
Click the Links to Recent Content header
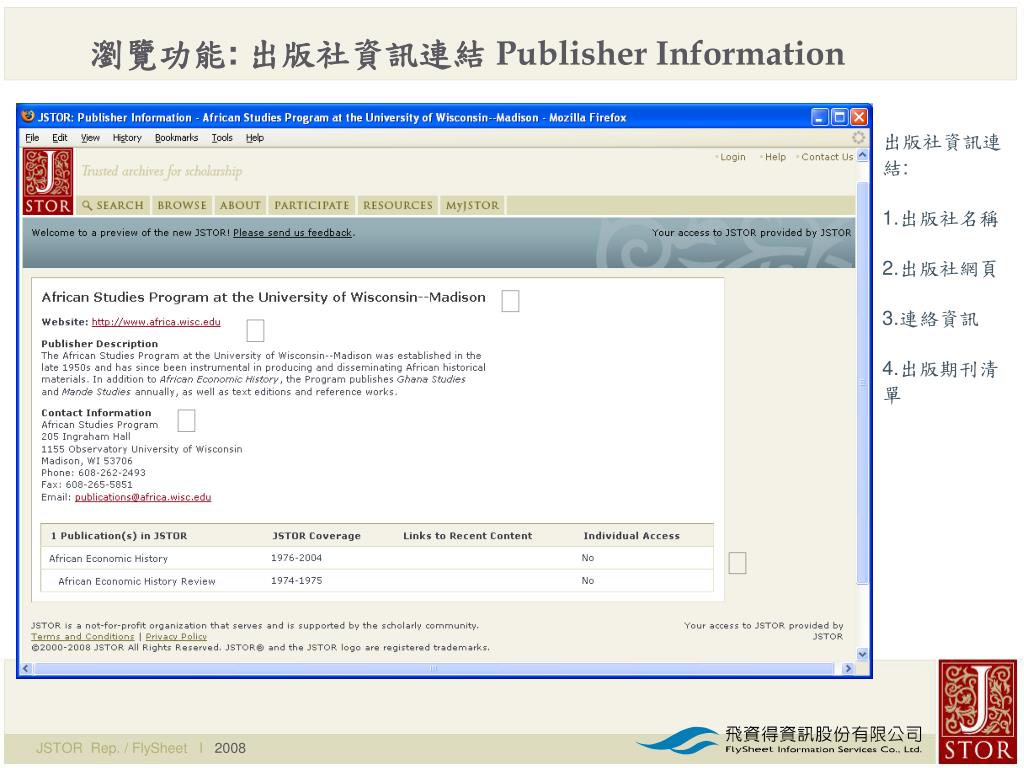(468, 536)
